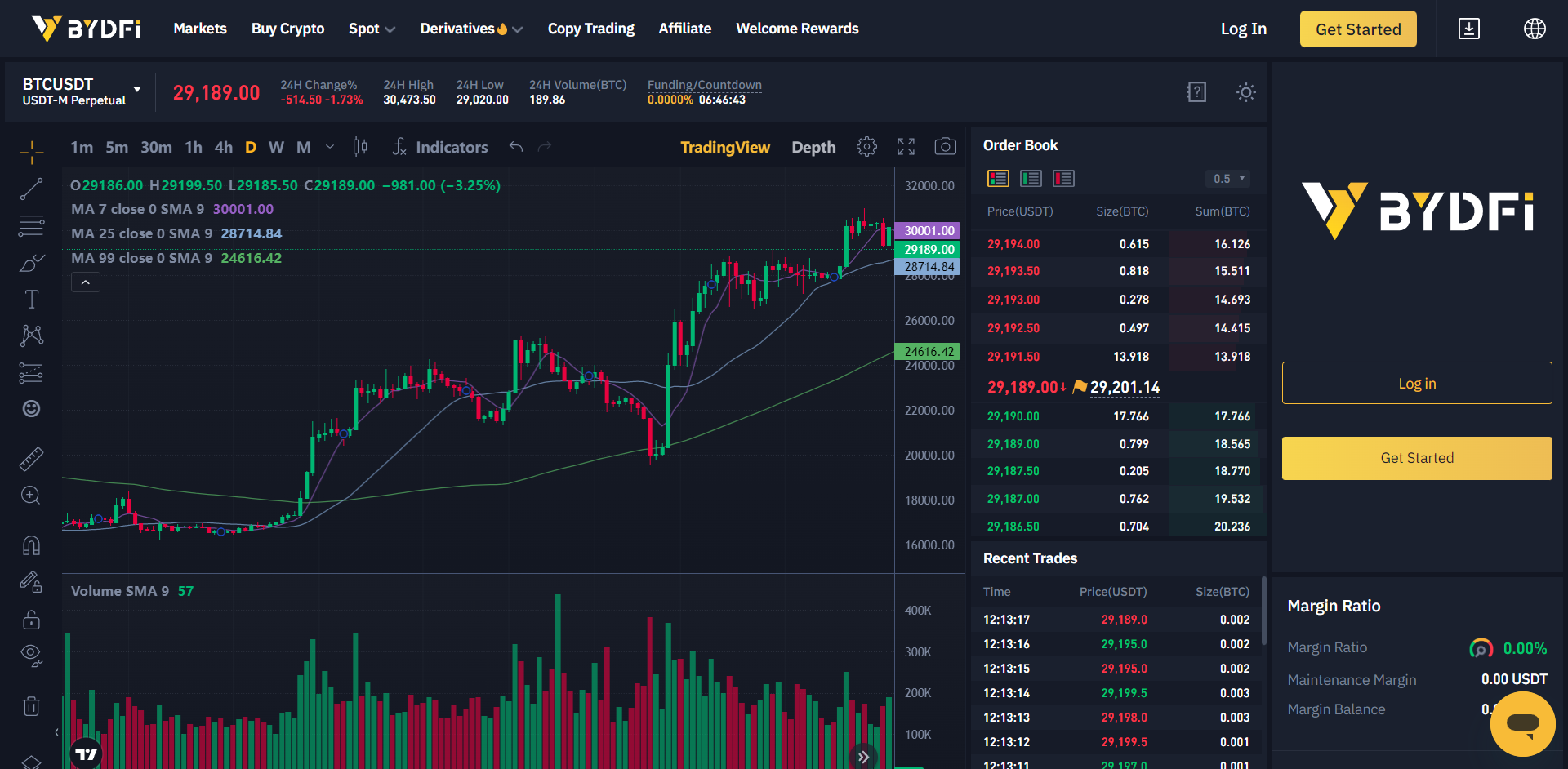Viewport: 1568px width, 769px height.
Task: Select the 4h timeframe
Action: pyautogui.click(x=224, y=147)
